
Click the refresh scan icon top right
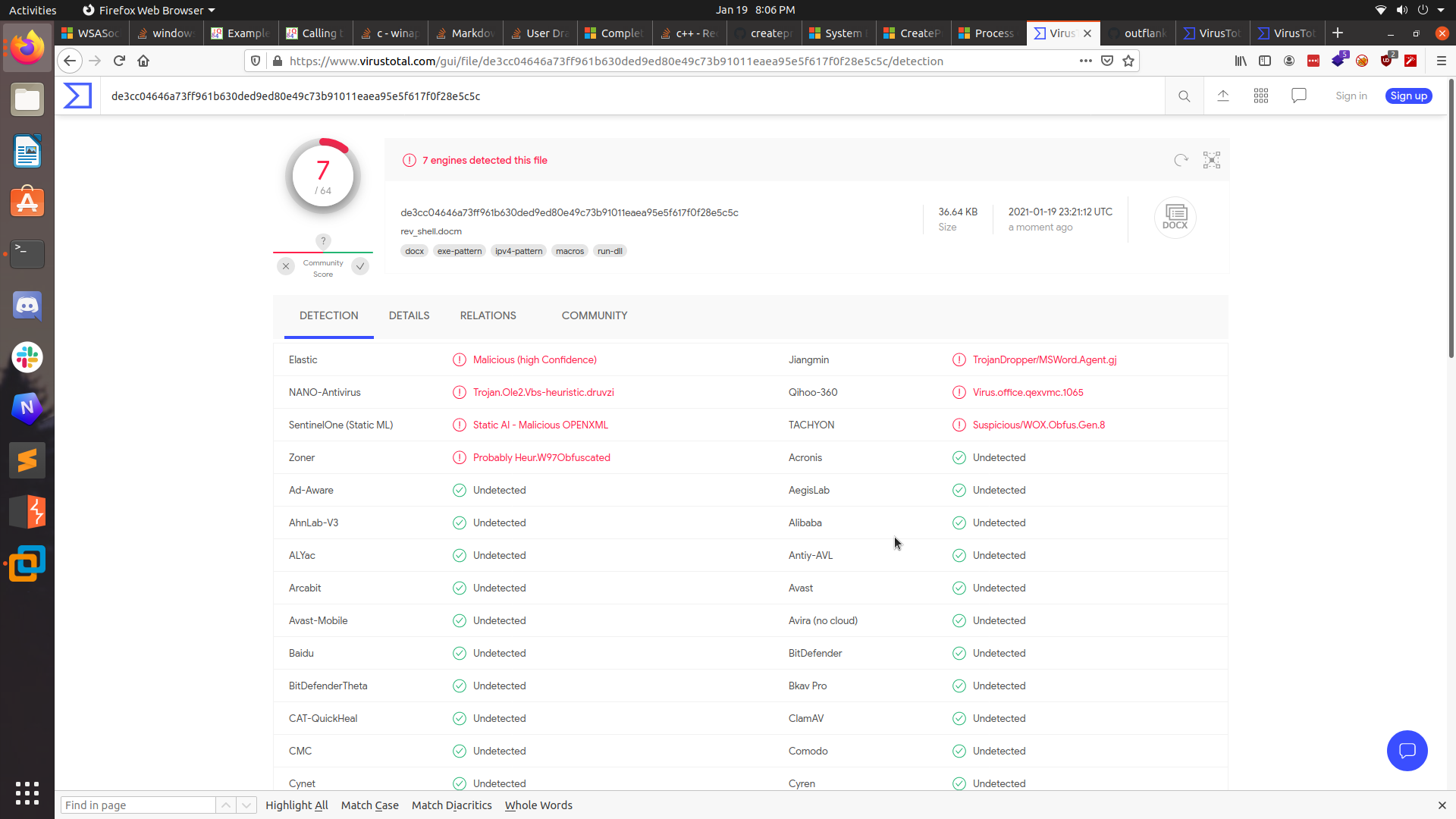1180,159
